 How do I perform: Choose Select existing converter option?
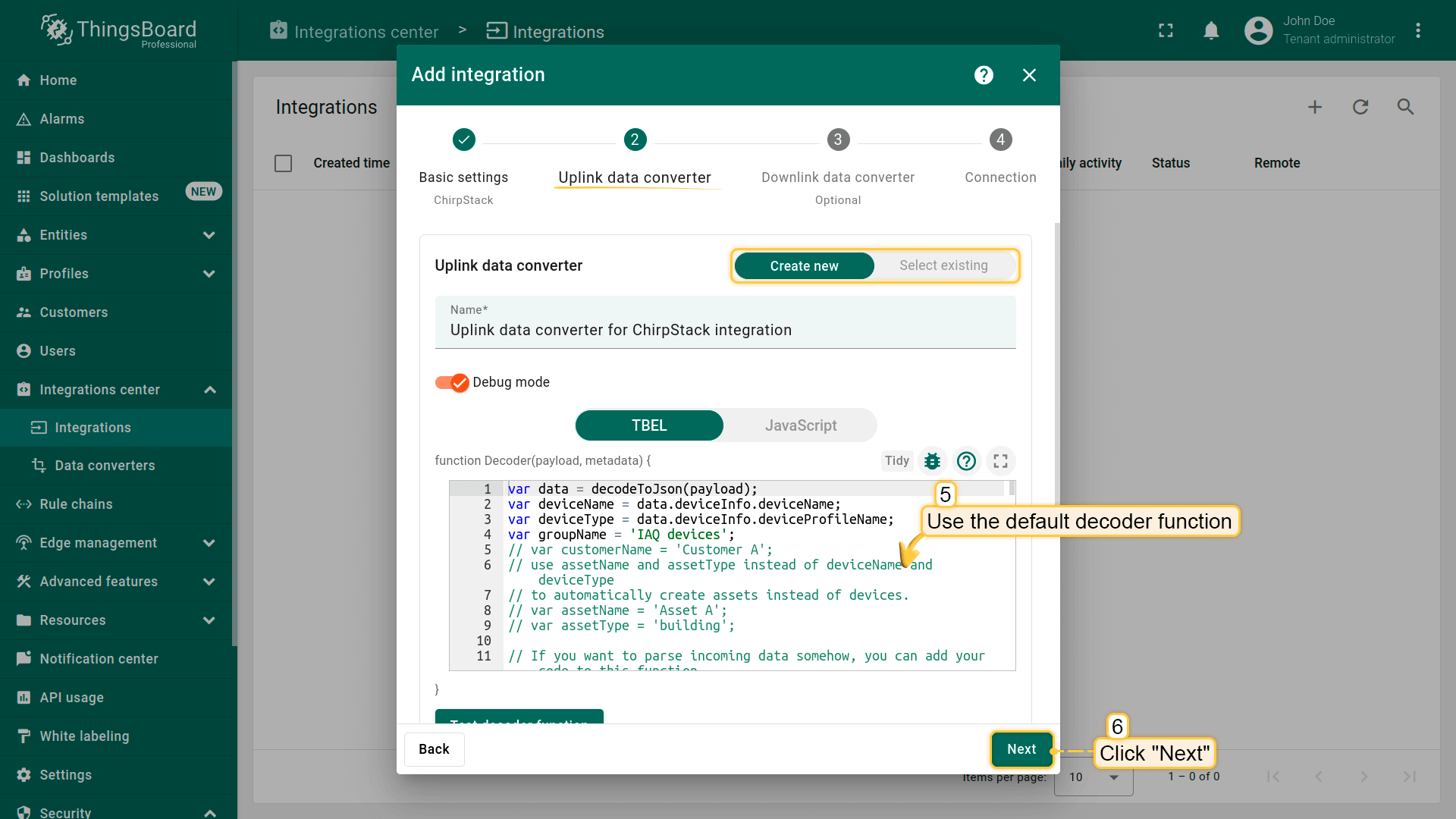[943, 266]
